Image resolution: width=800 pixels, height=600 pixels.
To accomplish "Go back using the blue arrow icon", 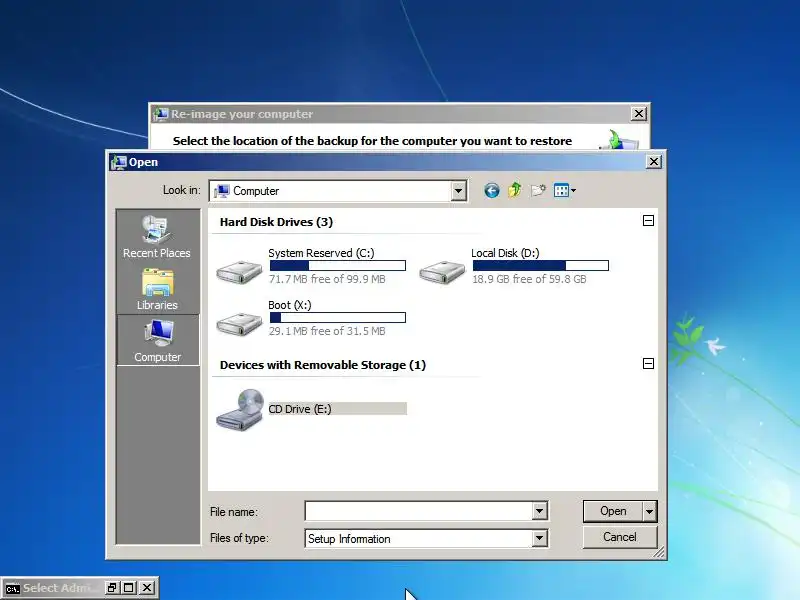I will [x=492, y=191].
